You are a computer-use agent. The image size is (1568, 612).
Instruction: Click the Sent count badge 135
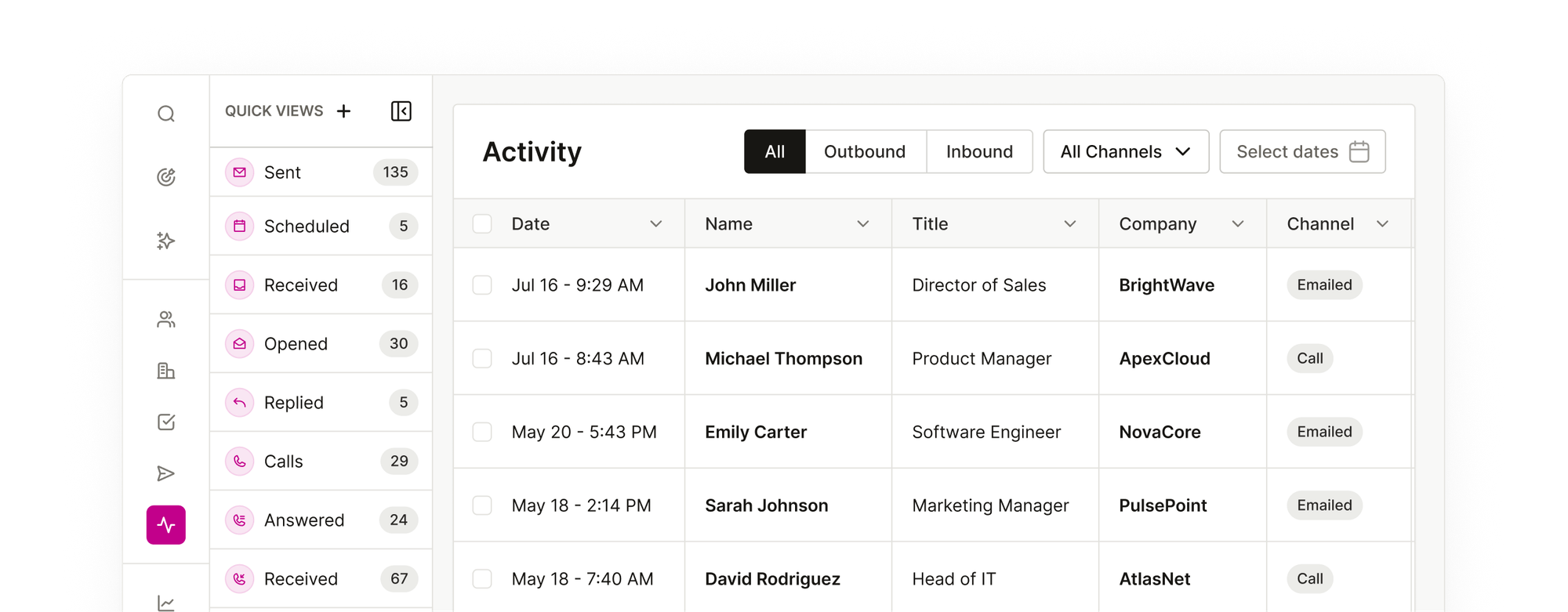(x=395, y=172)
